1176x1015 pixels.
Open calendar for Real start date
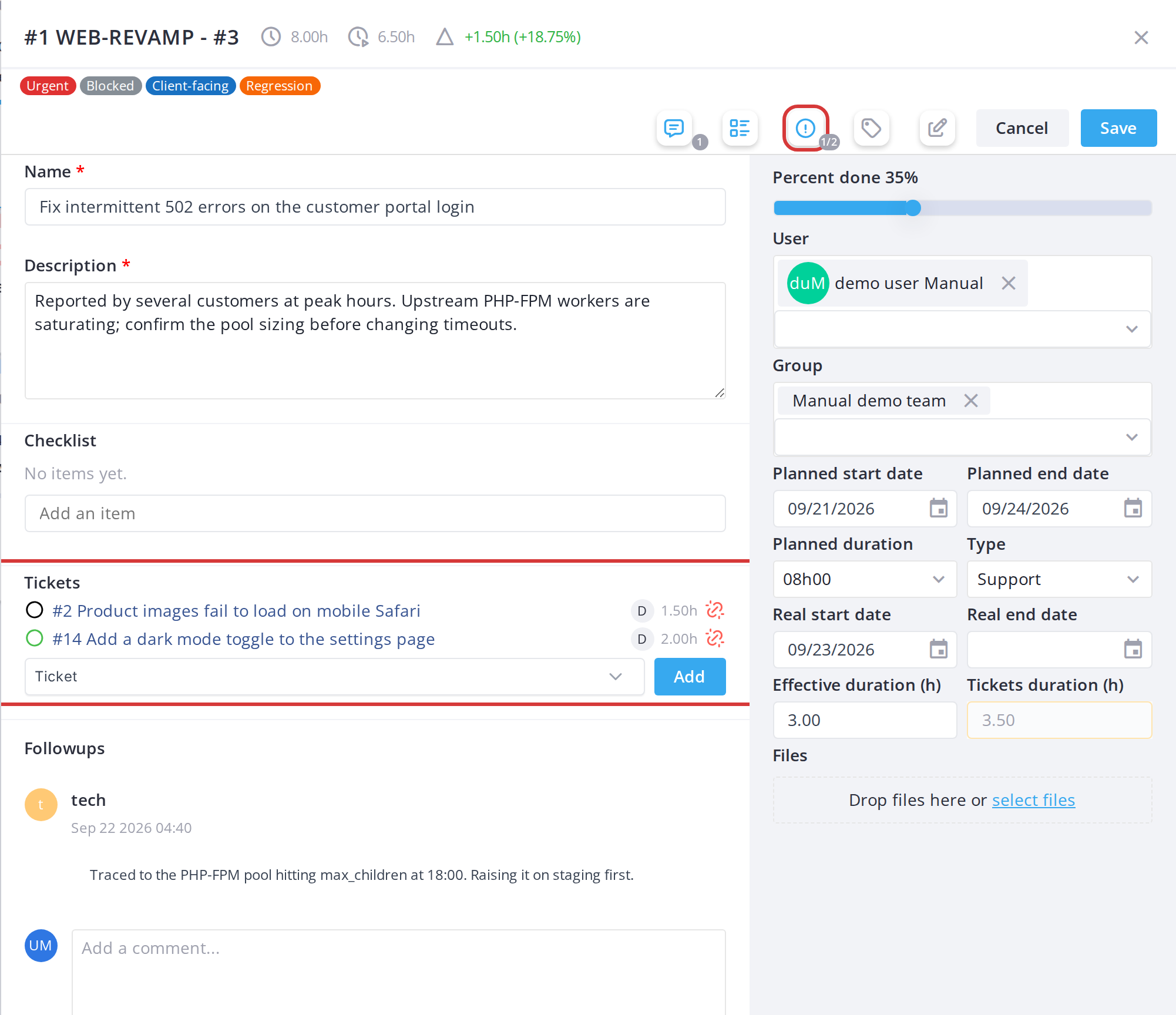point(939,649)
